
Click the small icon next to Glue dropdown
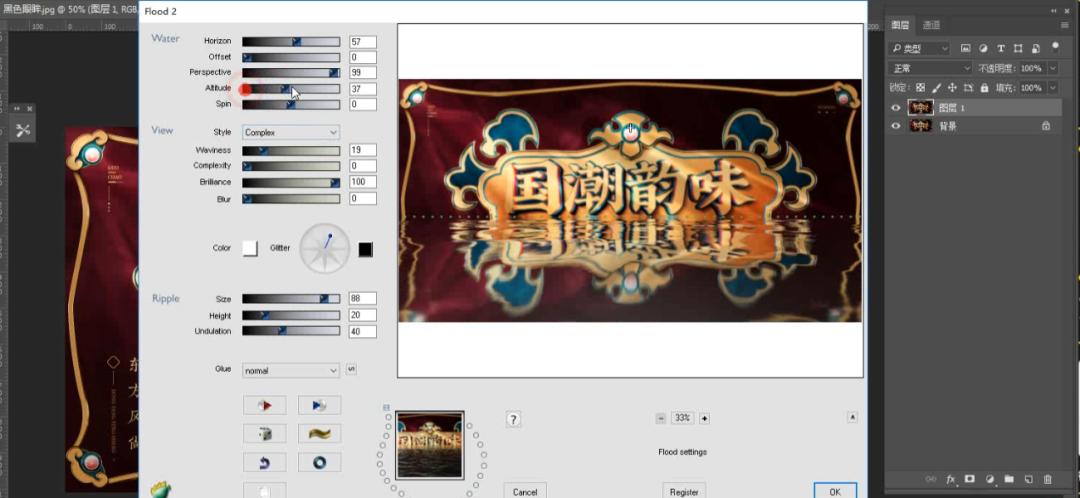[351, 369]
